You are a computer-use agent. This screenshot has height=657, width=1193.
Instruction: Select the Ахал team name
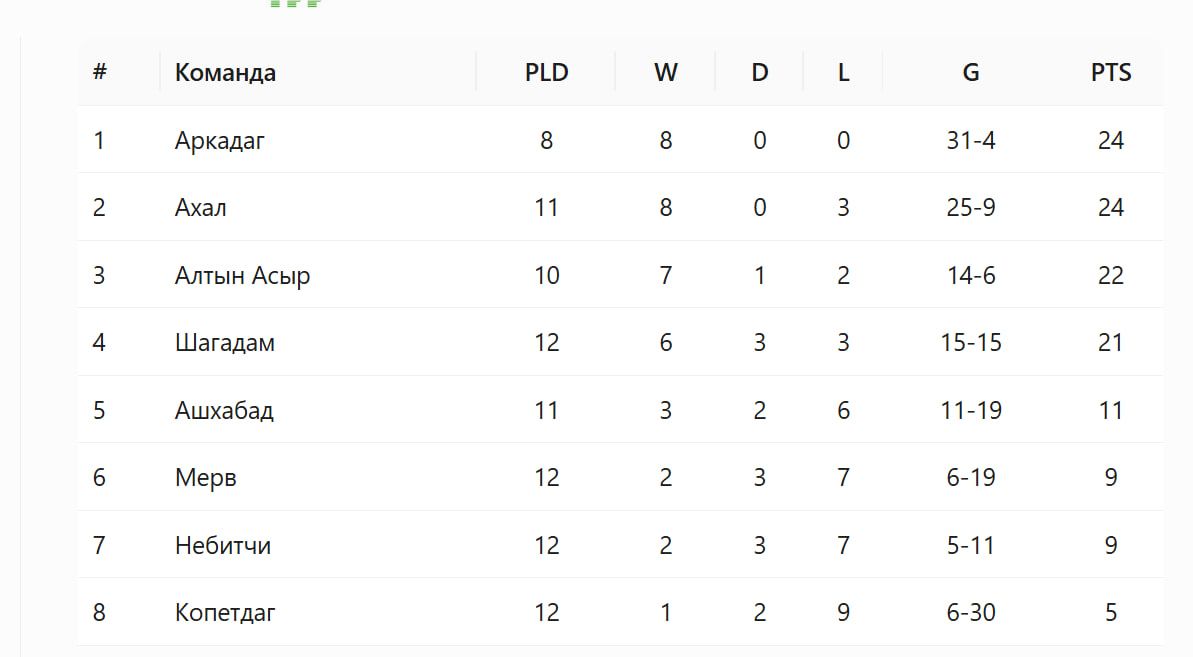tap(201, 208)
